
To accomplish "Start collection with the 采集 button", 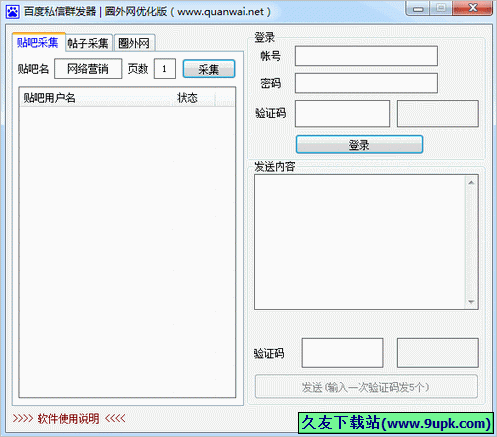I will (209, 69).
